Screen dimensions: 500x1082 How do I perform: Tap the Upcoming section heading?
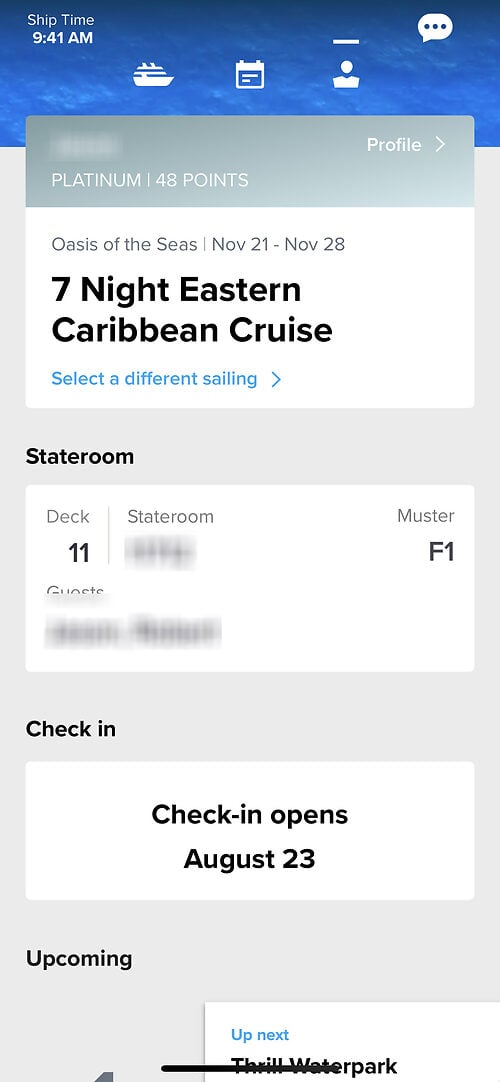tap(79, 959)
